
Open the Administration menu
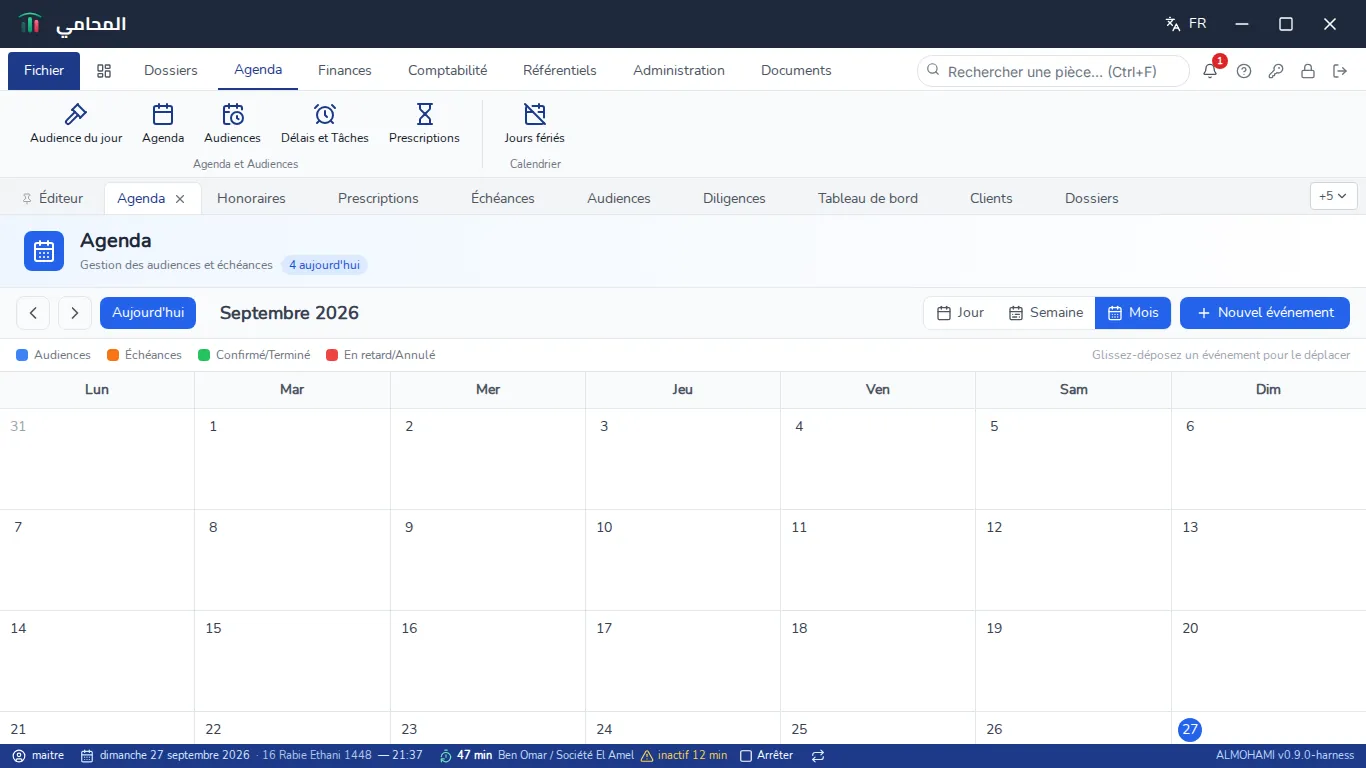tap(679, 71)
